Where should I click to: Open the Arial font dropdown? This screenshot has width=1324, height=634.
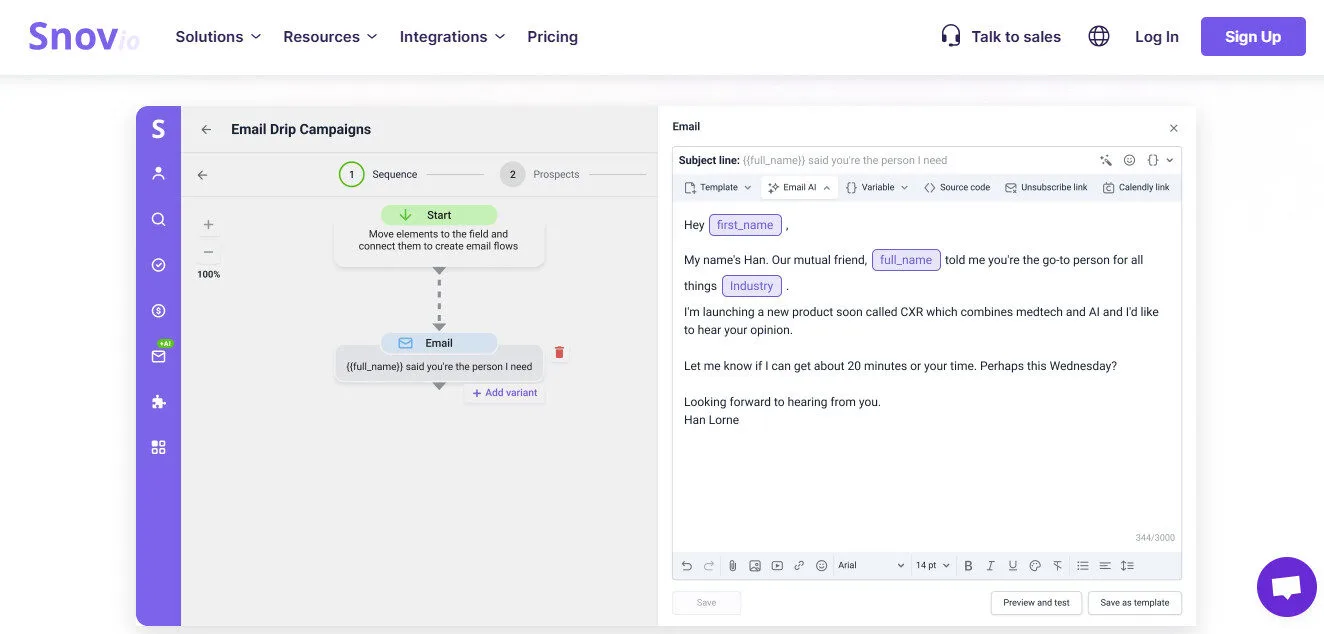pos(870,565)
